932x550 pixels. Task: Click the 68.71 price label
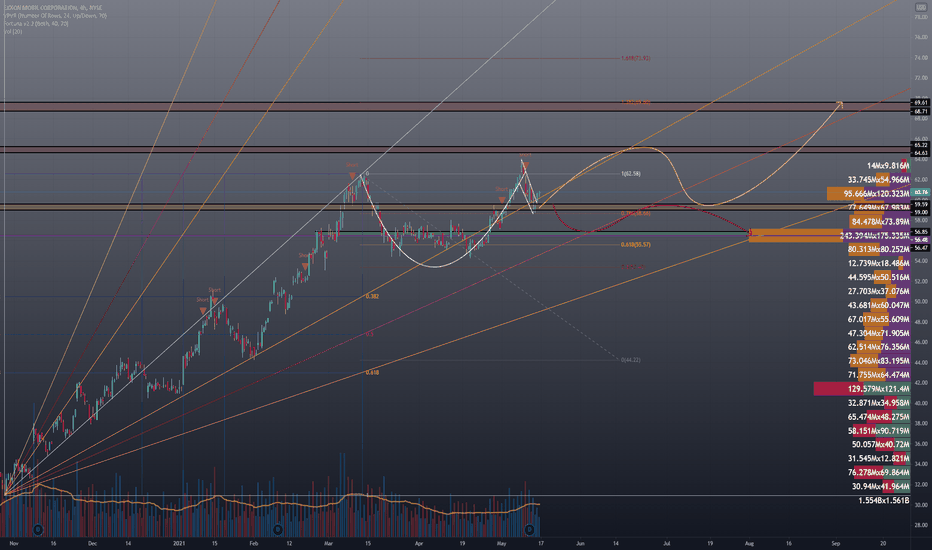(x=921, y=111)
